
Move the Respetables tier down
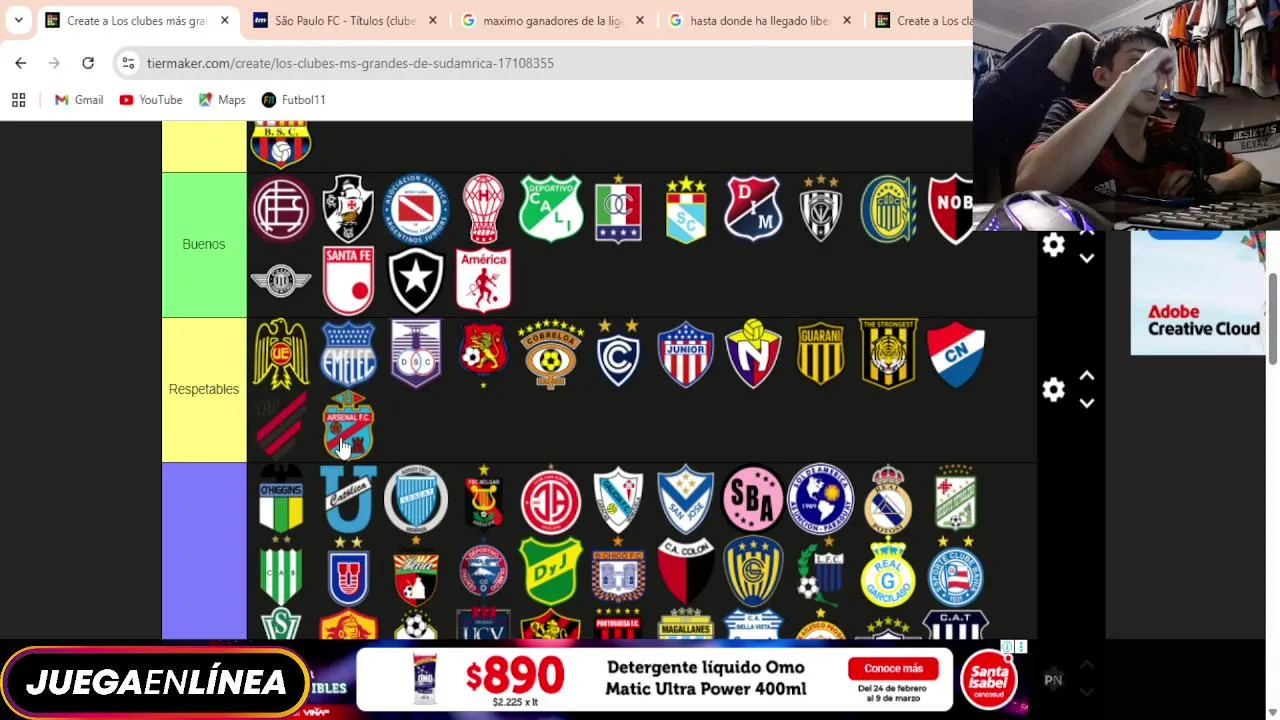(1087, 403)
